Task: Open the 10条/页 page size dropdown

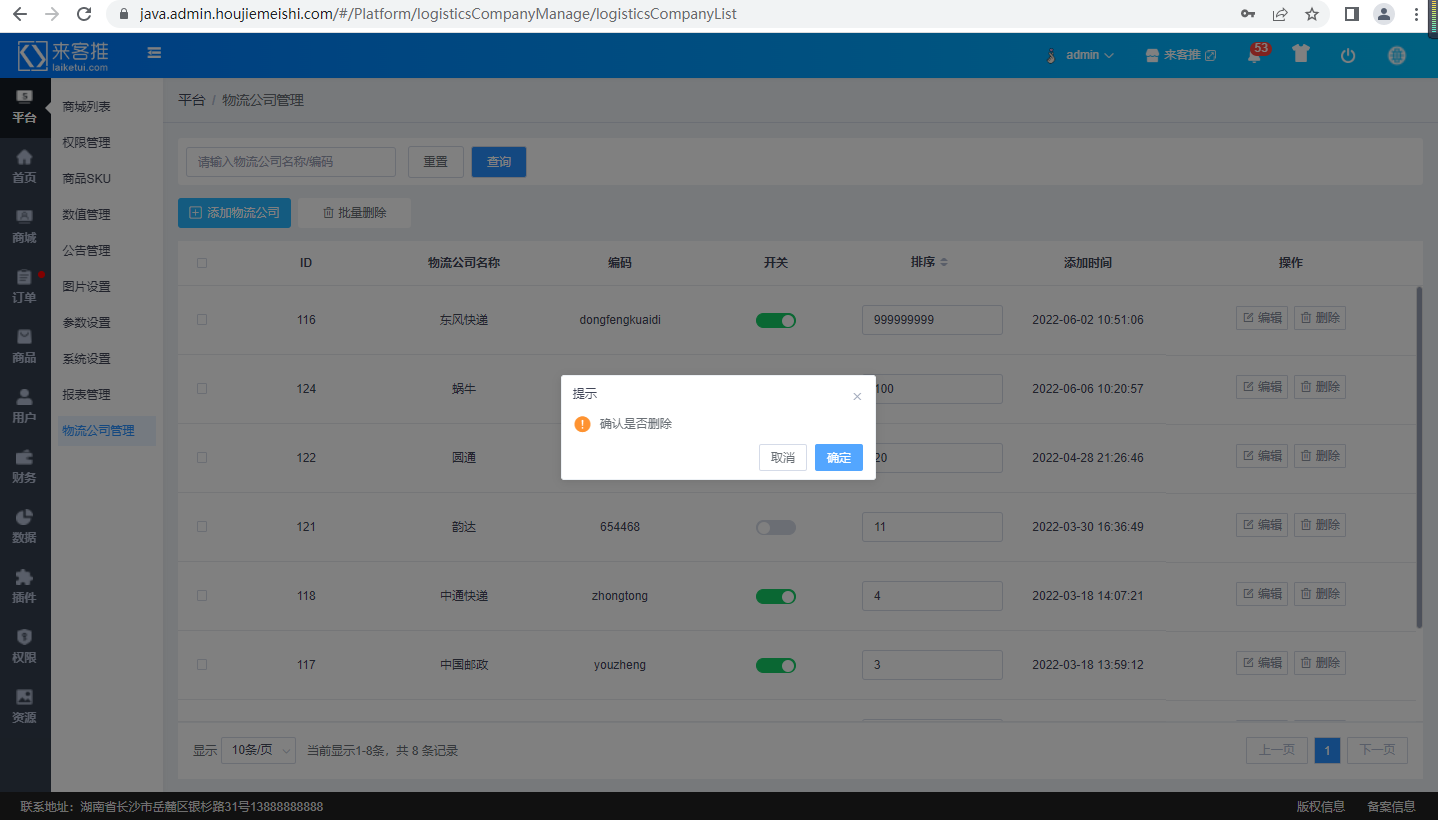Action: click(258, 750)
